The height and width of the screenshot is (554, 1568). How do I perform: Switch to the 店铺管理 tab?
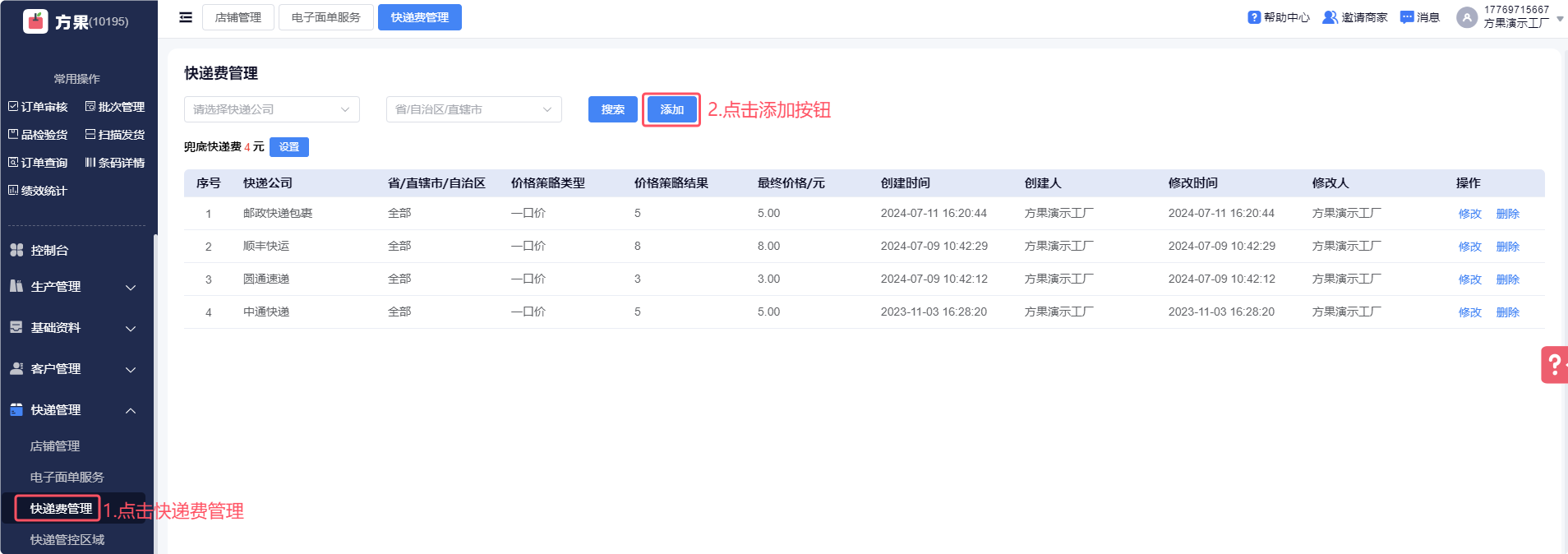[238, 17]
